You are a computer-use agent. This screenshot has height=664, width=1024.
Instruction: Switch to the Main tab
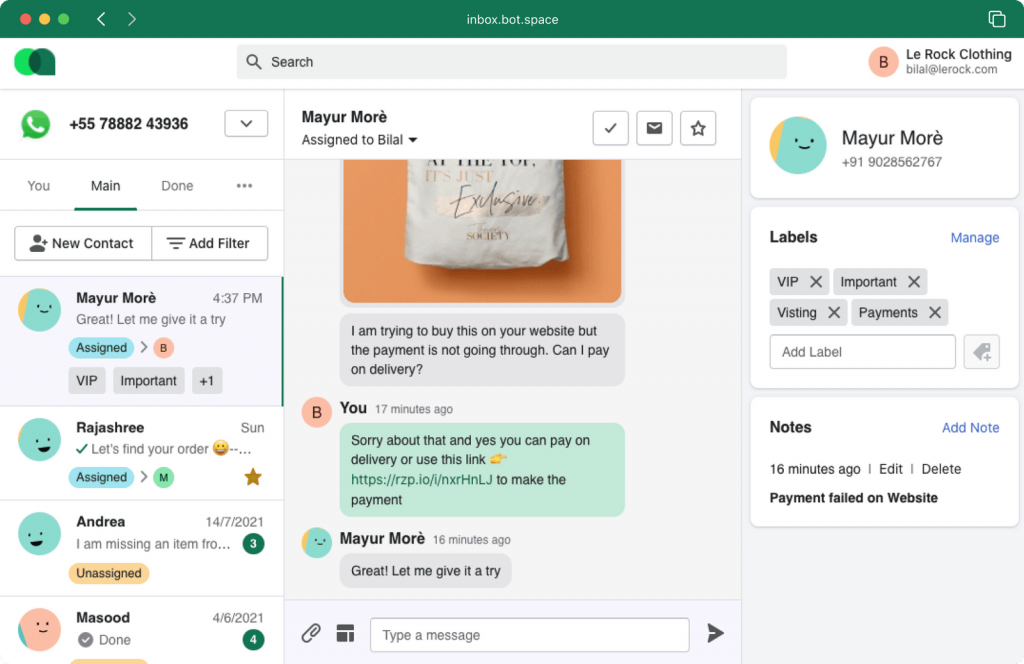click(105, 186)
